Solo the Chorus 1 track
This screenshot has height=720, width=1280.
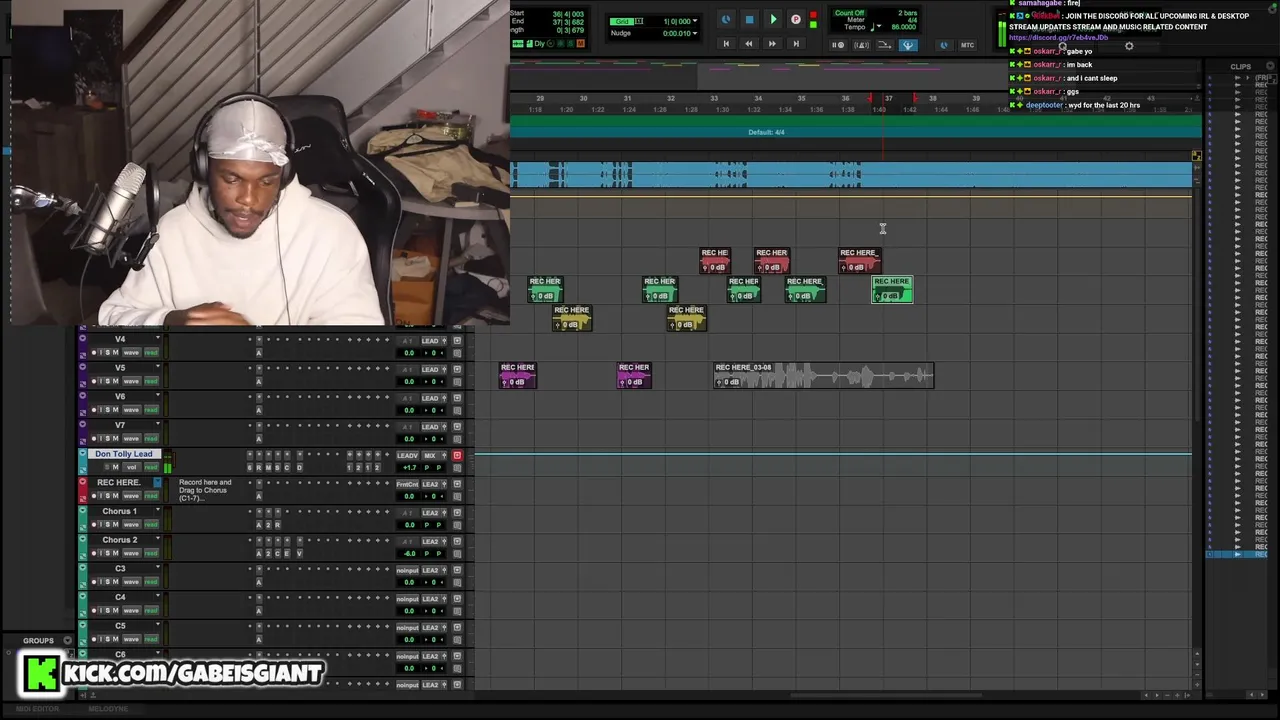click(108, 525)
